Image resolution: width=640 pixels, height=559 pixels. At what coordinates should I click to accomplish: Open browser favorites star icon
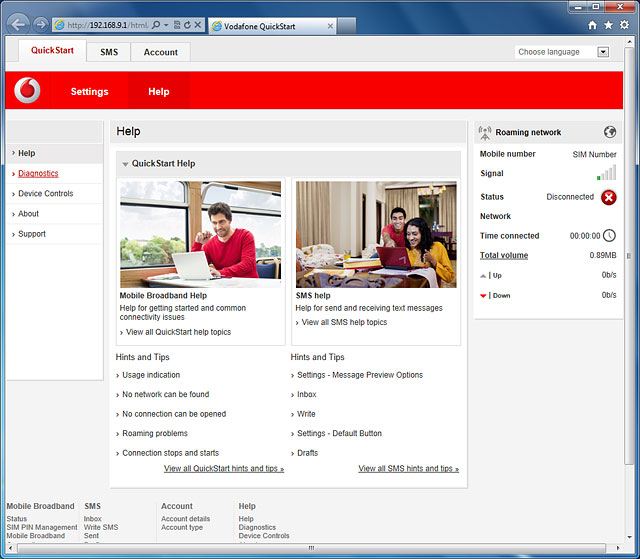tap(609, 24)
